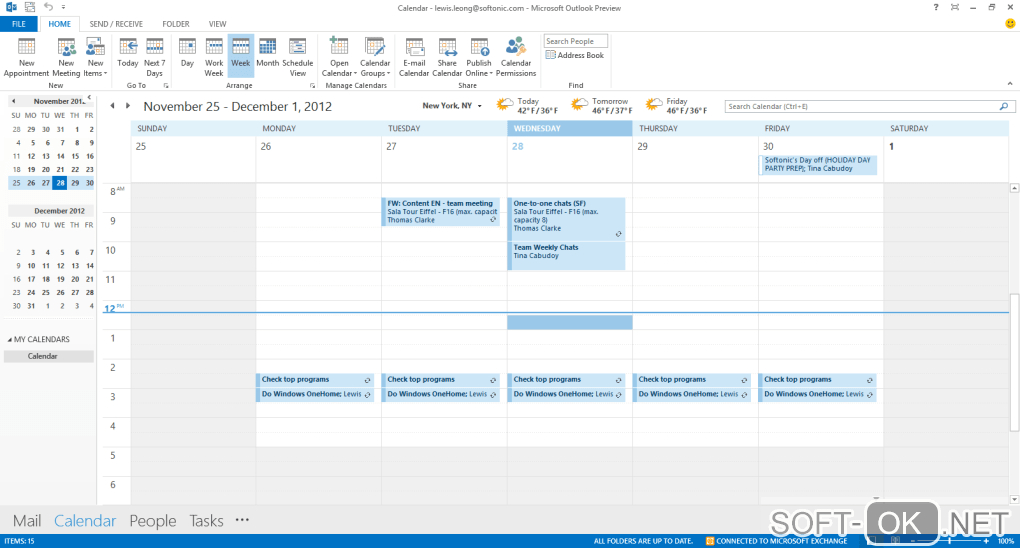
Task: Open Tasks module
Action: point(206,521)
